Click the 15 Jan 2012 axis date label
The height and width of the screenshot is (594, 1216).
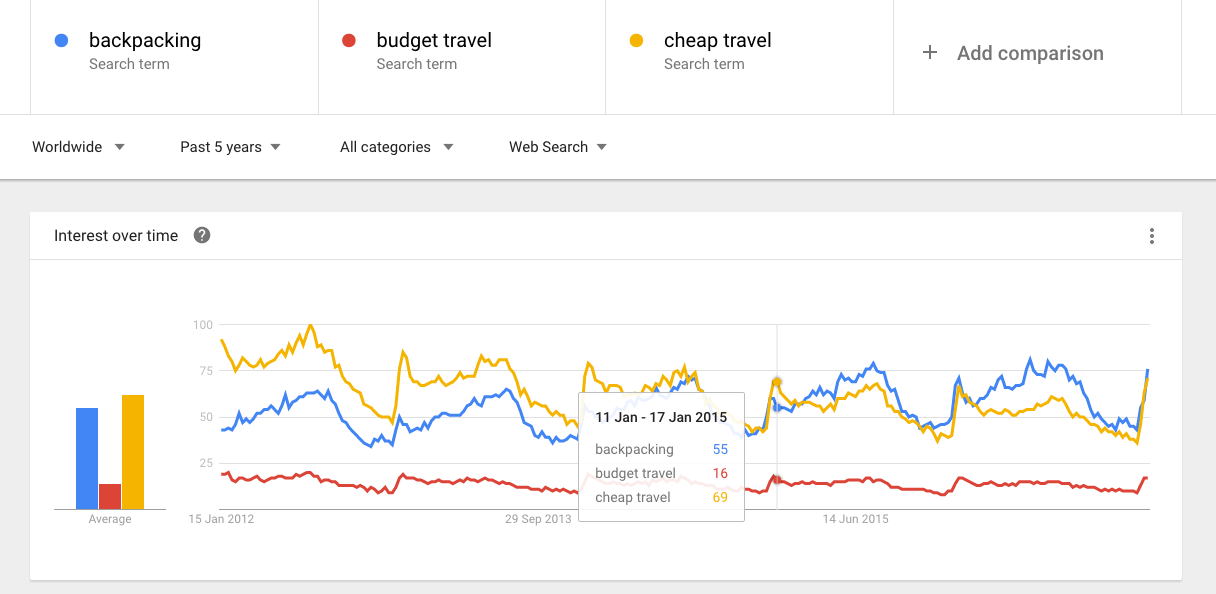pos(221,519)
